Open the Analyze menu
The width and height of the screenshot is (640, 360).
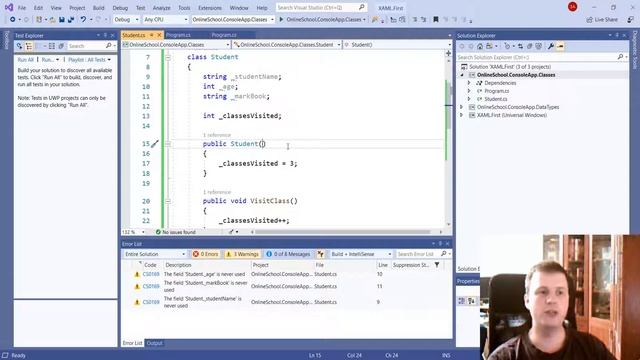coord(162,8)
